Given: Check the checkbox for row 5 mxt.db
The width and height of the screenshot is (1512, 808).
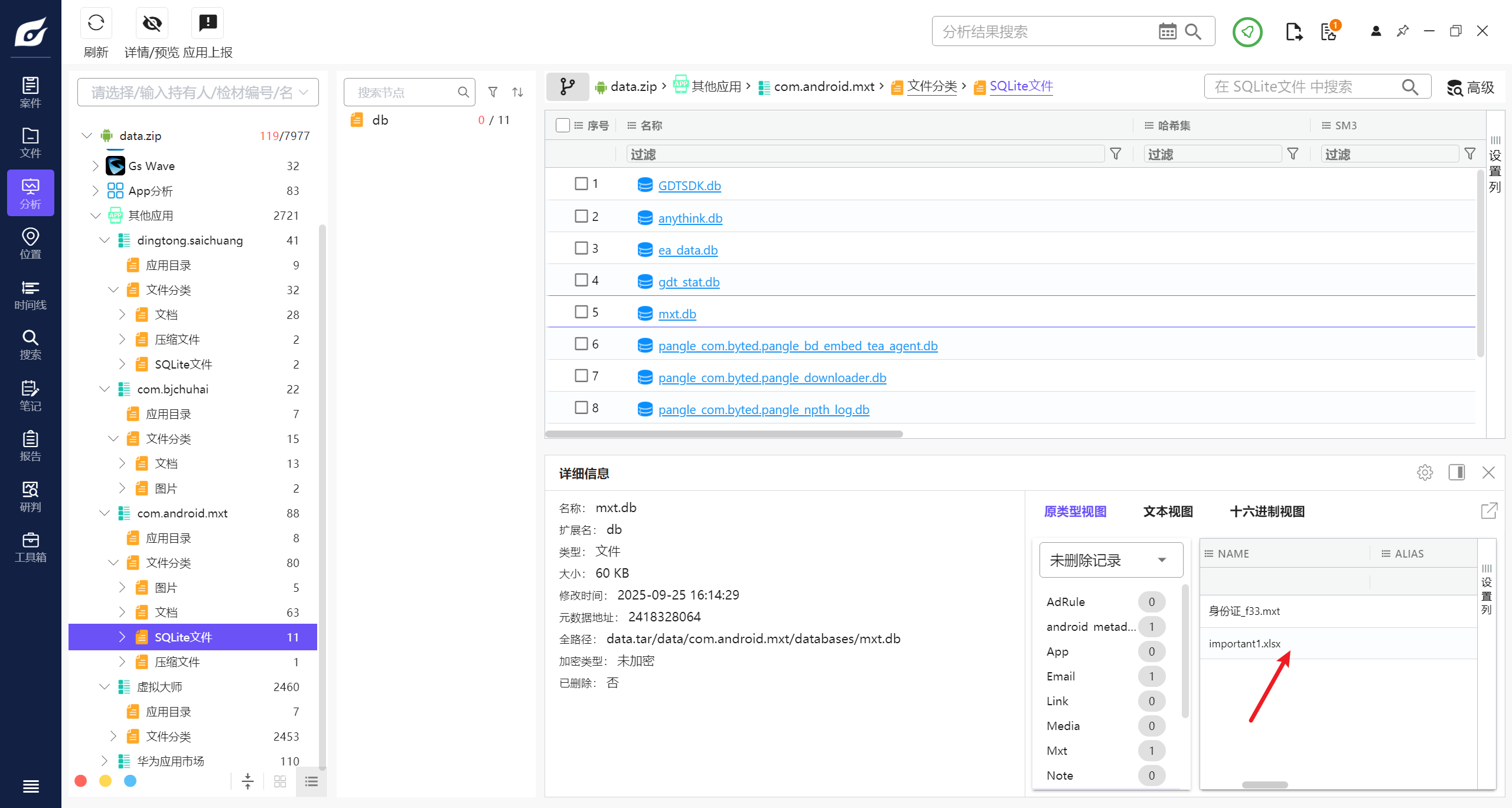Looking at the screenshot, I should point(581,312).
